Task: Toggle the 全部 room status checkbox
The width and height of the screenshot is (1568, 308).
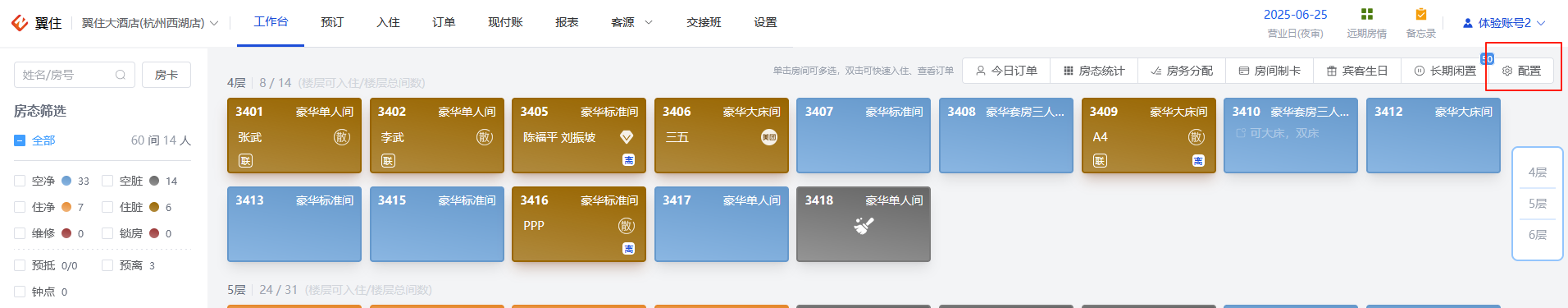Action: click(20, 140)
